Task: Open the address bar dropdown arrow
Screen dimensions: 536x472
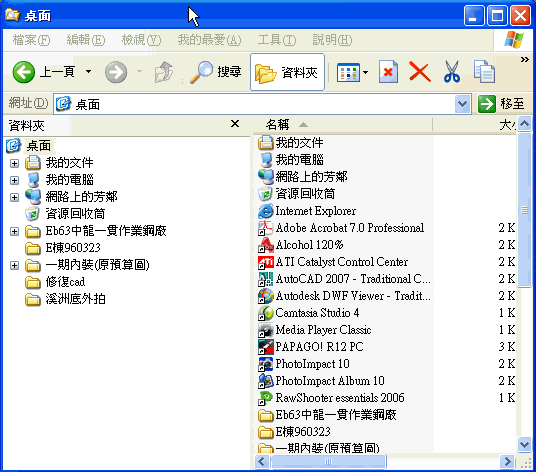Action: click(x=463, y=104)
